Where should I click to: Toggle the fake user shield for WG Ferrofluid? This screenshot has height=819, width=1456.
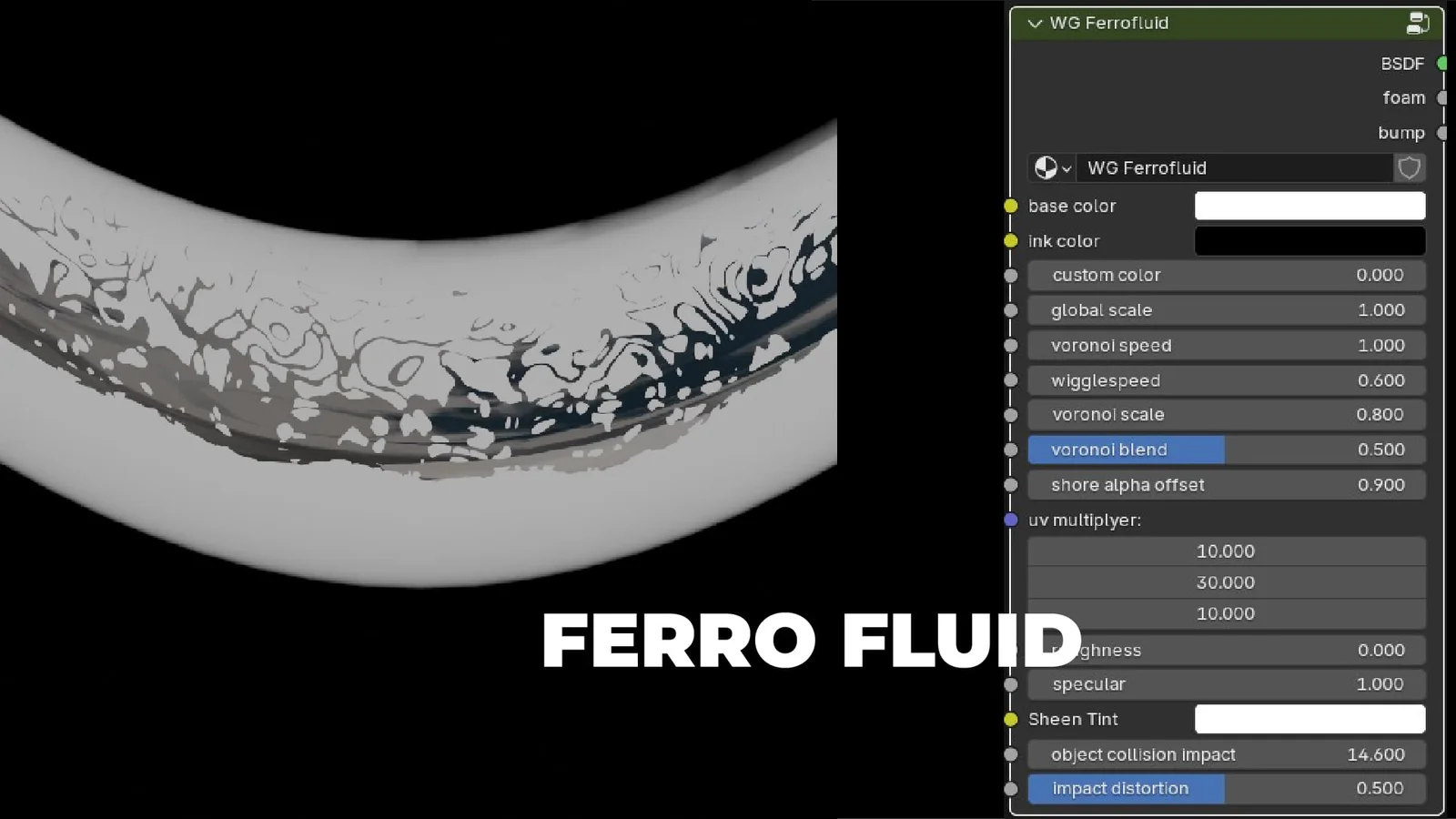pos(1409,168)
